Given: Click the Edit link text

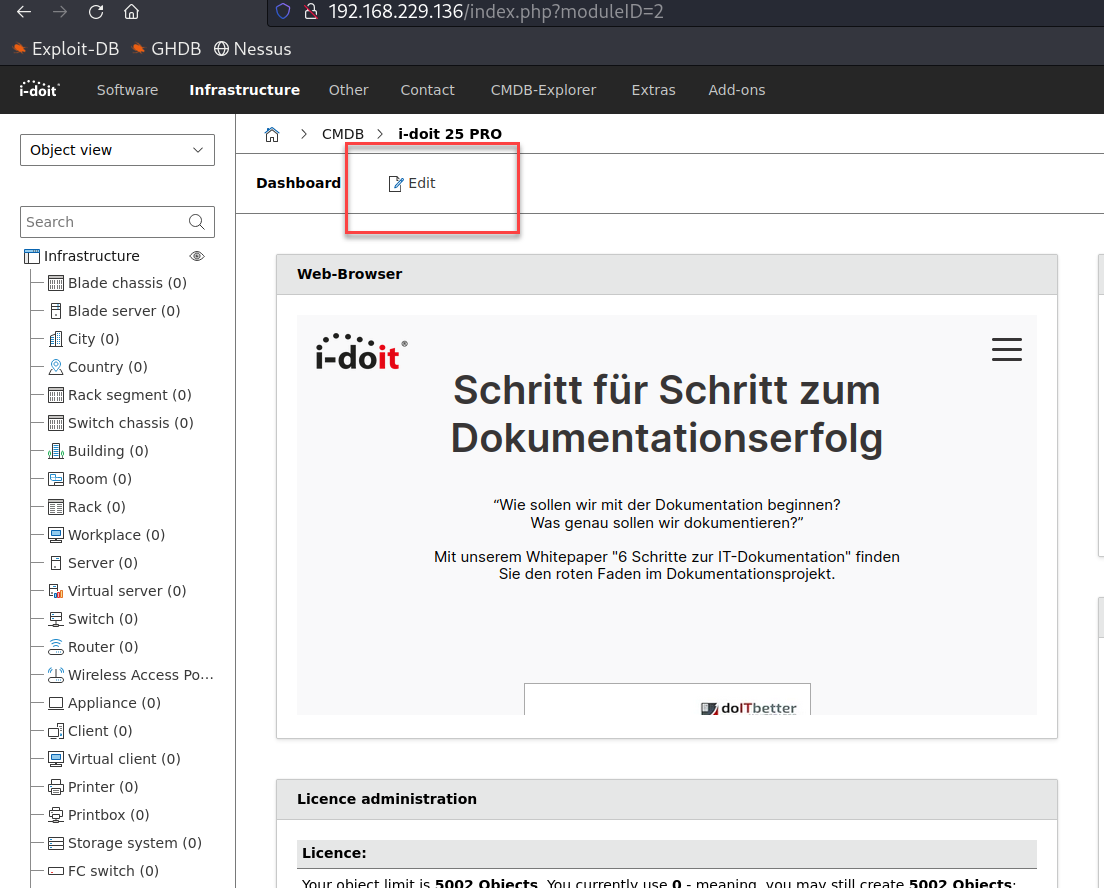Looking at the screenshot, I should pos(422,183).
